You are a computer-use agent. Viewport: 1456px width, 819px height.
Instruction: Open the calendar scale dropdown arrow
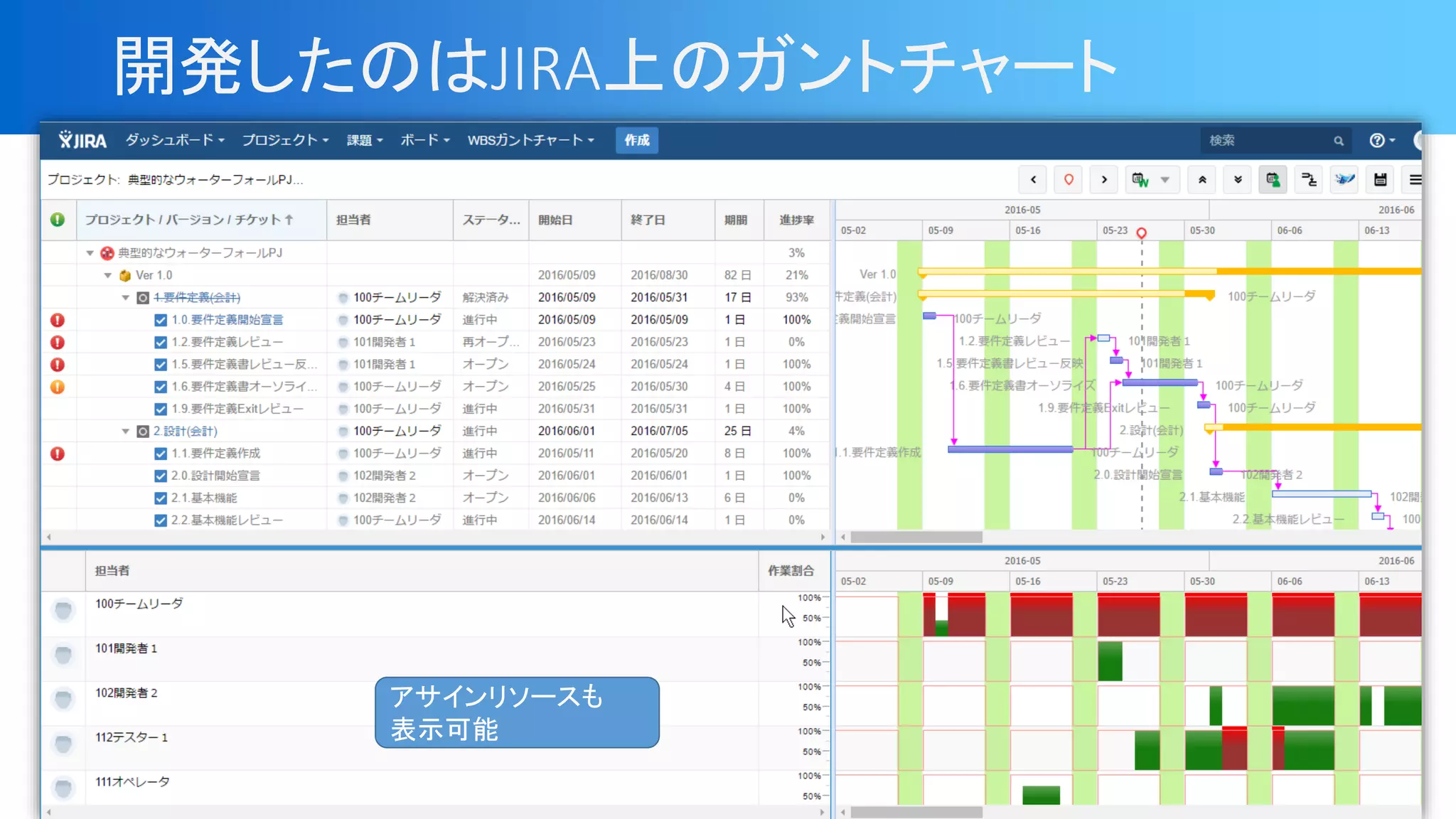(x=1165, y=180)
